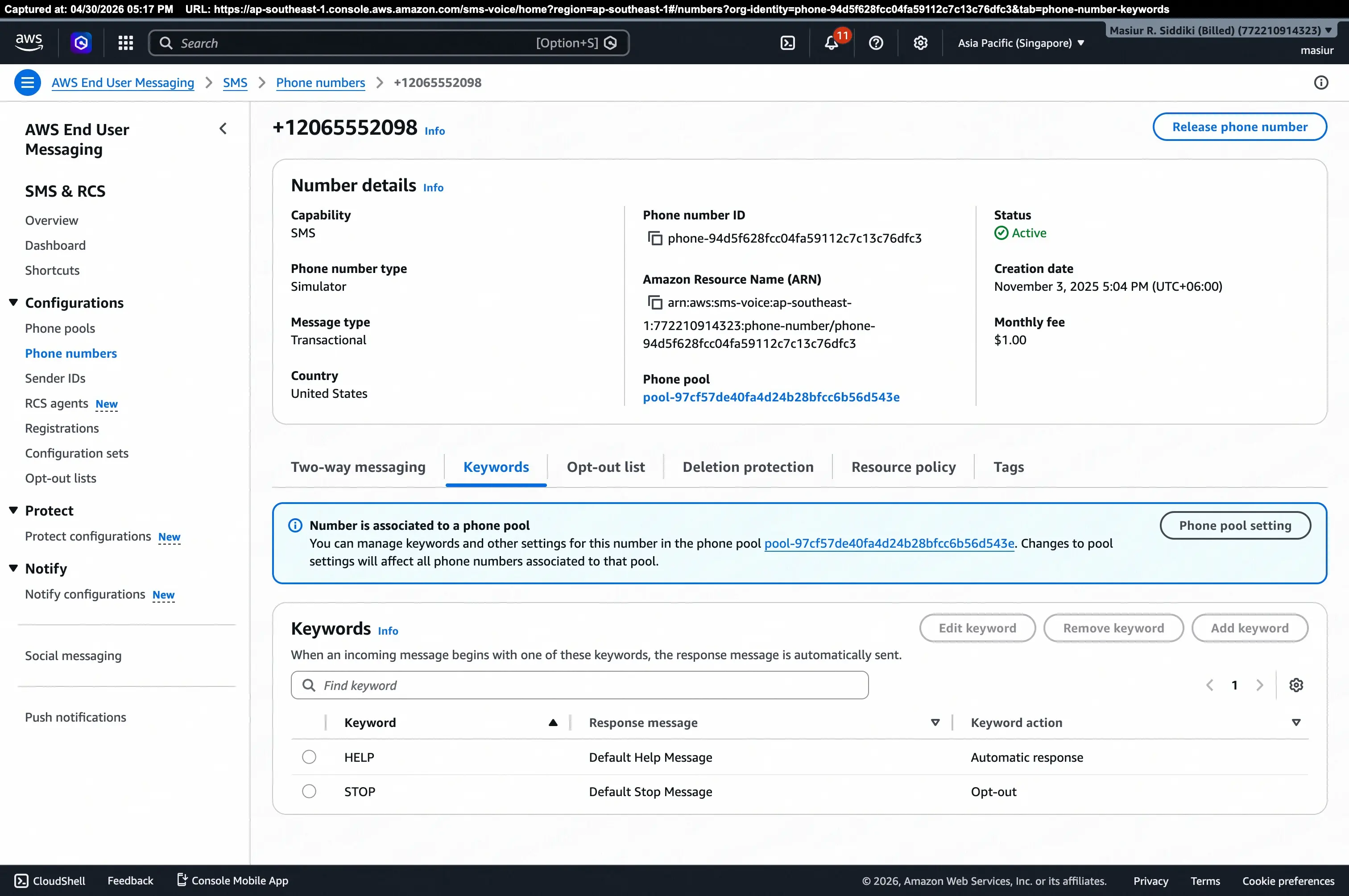Go to AWS End User Messaging breadcrumb
1349x896 pixels.
(123, 83)
